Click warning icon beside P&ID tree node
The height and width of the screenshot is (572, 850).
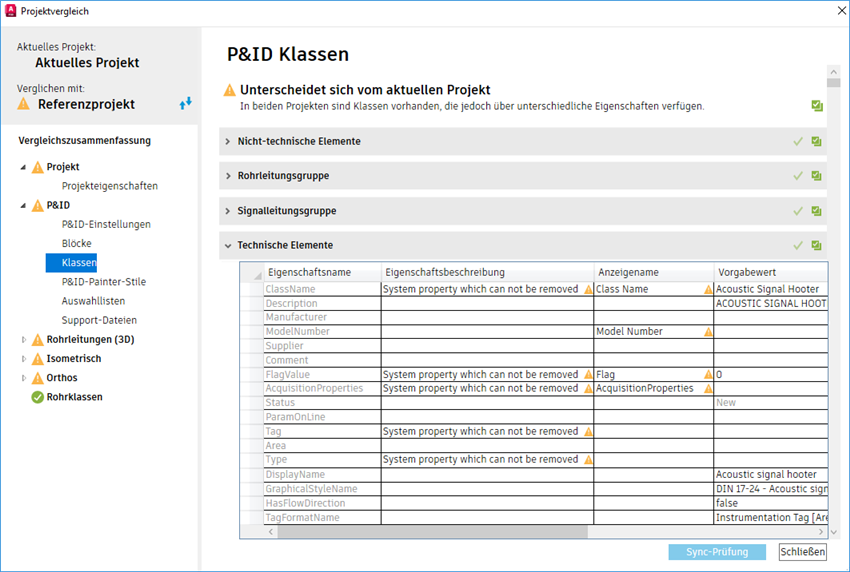(37, 205)
